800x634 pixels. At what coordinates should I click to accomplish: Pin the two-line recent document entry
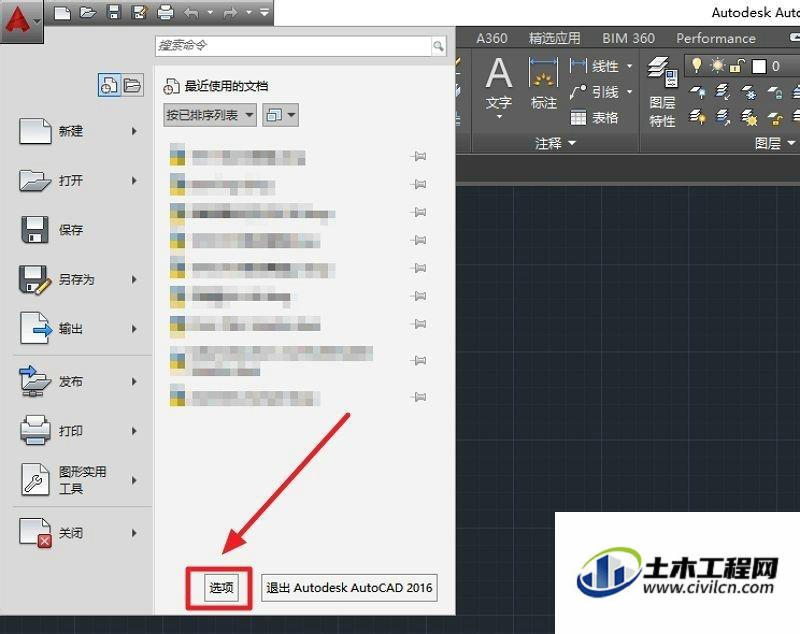(418, 361)
